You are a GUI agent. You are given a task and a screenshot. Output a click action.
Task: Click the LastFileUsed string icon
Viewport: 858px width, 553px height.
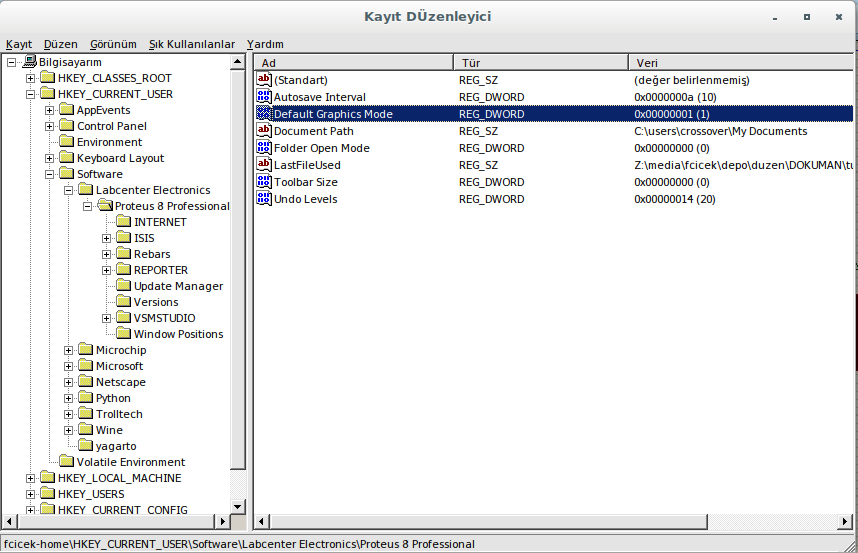point(264,165)
